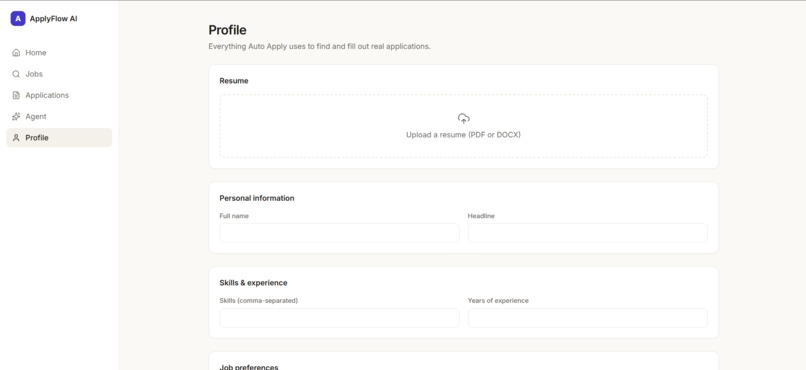Click the Home house icon in sidebar
The image size is (806, 370).
tap(16, 52)
